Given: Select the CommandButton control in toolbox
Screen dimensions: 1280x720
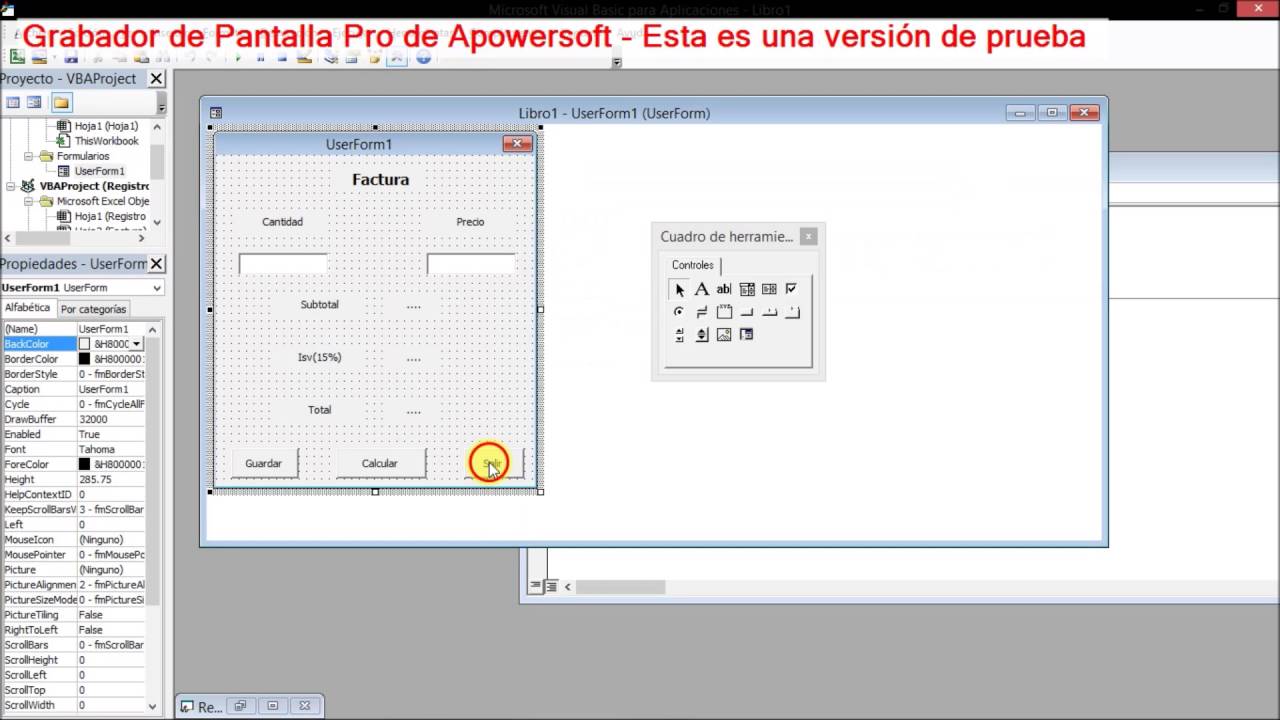Looking at the screenshot, I should (x=747, y=312).
